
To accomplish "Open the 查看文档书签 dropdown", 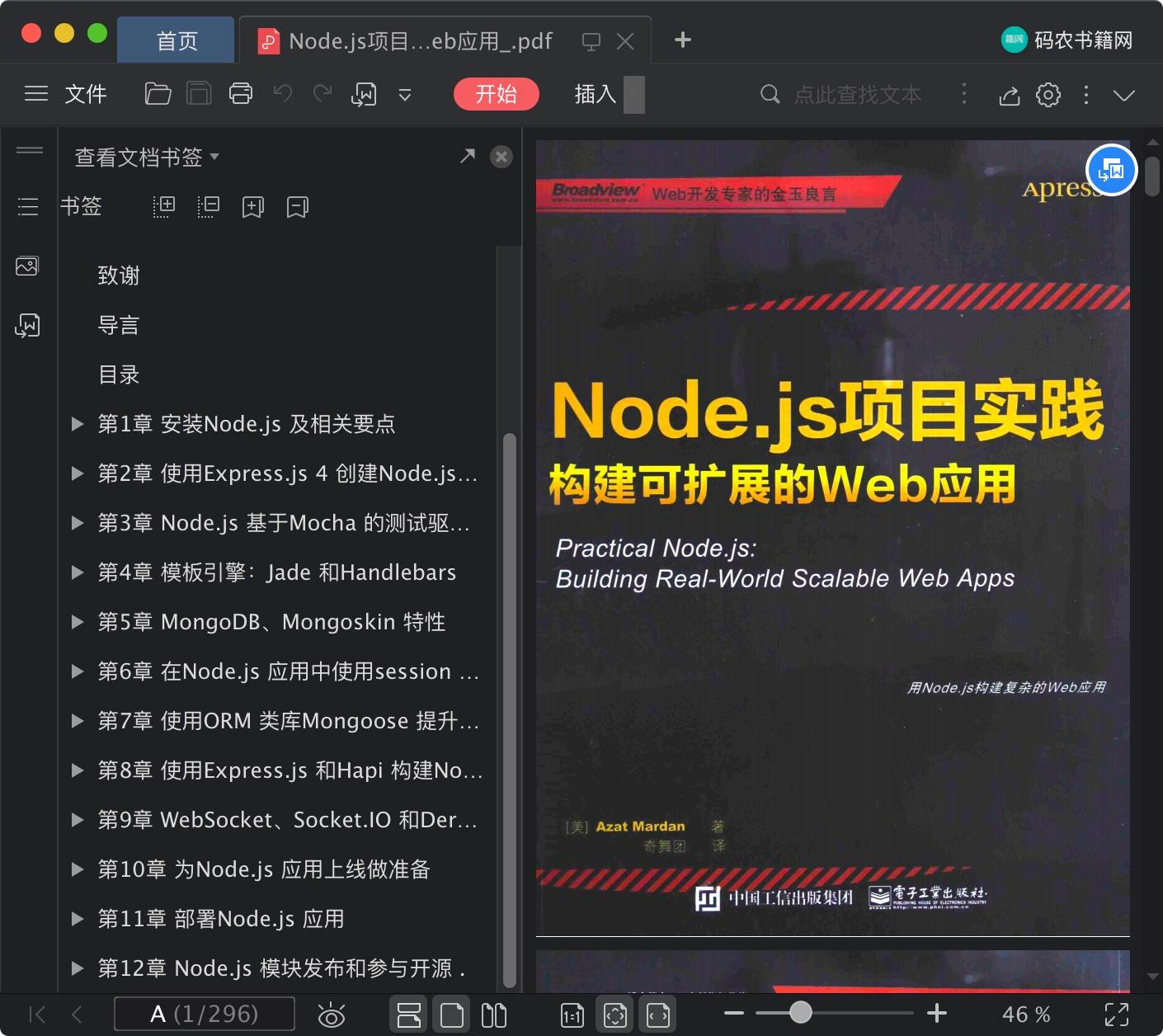I will coord(147,157).
